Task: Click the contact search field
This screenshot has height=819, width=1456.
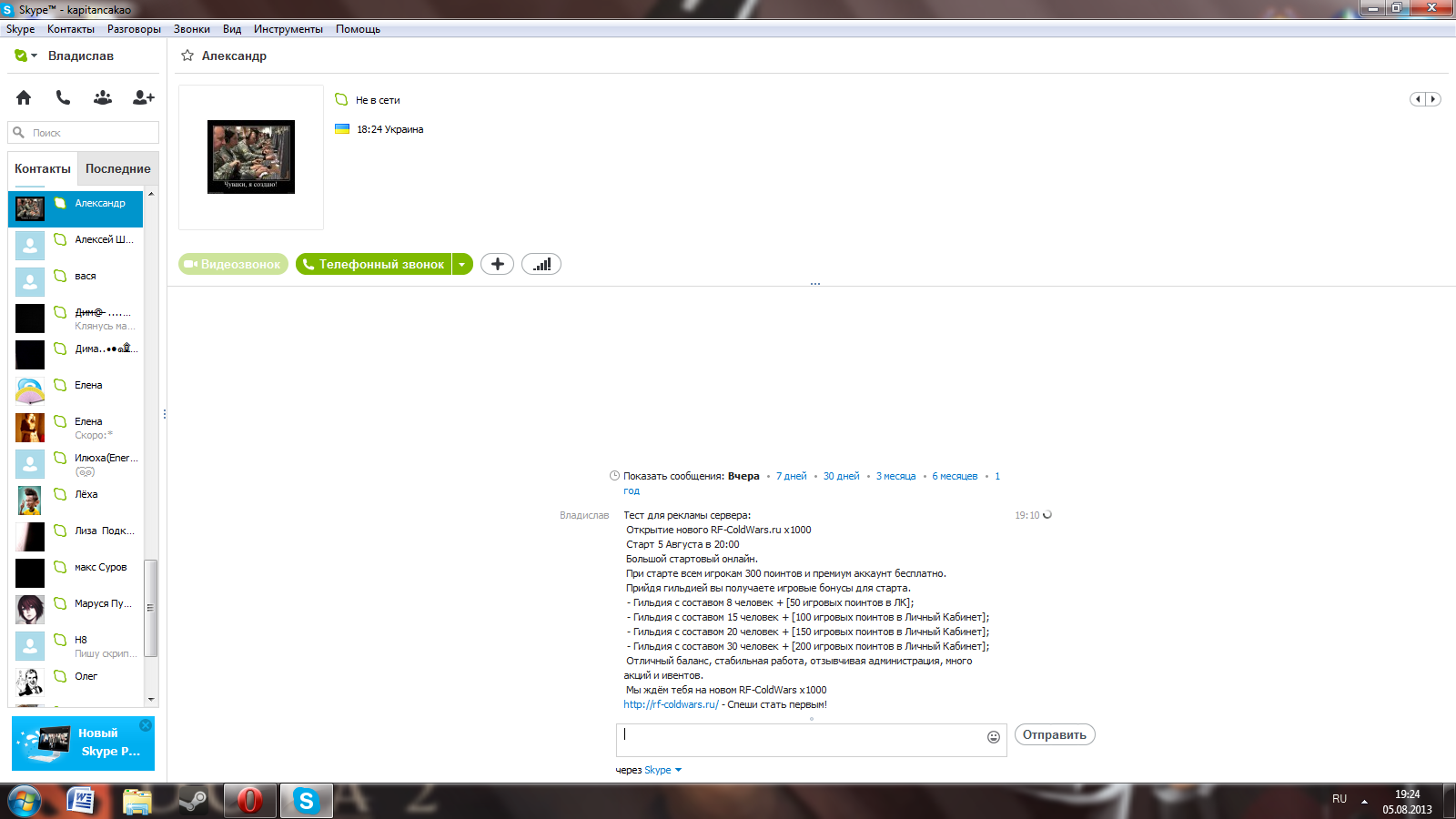Action: click(84, 133)
